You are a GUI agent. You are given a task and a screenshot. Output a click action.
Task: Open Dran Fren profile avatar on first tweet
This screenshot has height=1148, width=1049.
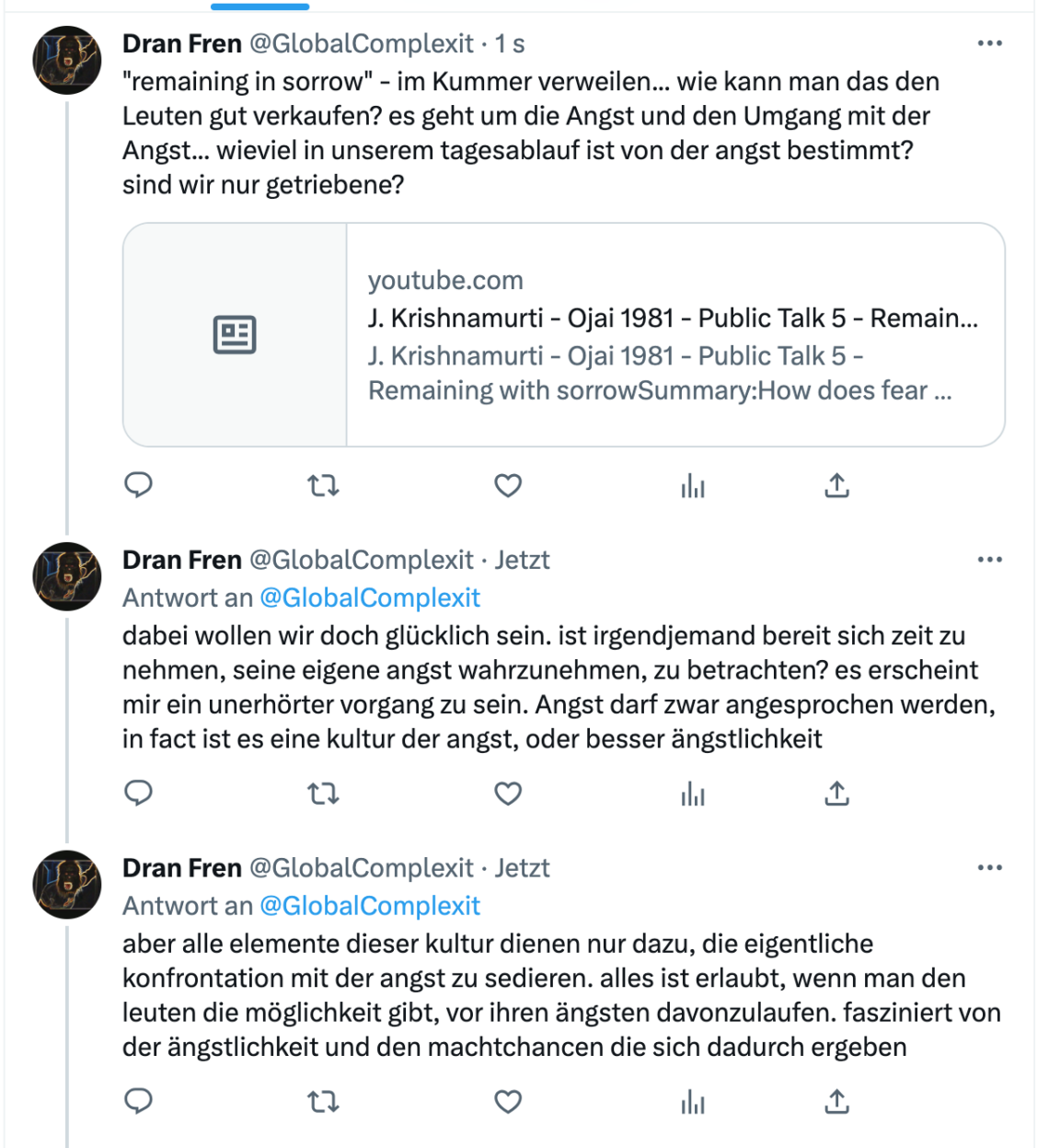pyautogui.click(x=67, y=61)
